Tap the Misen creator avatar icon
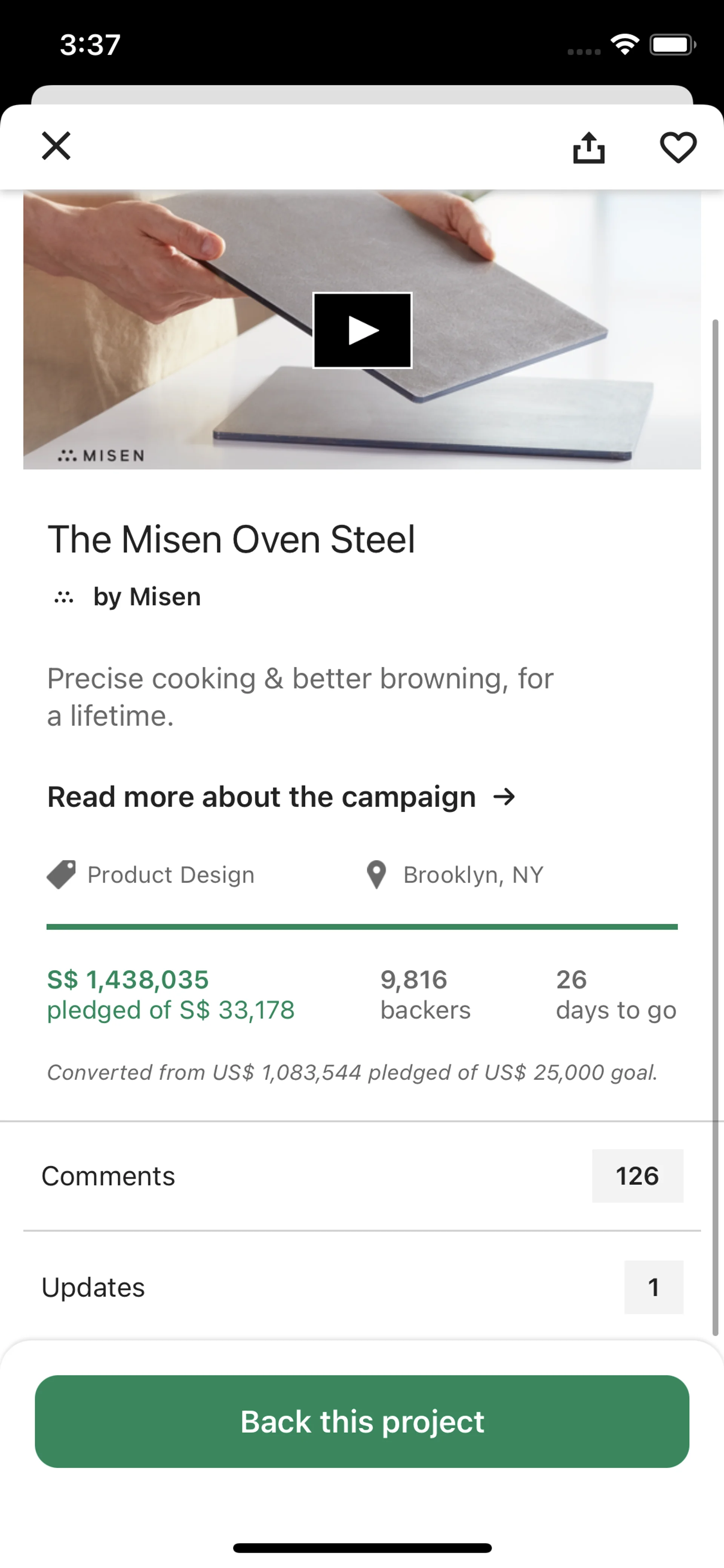Image resolution: width=724 pixels, height=1568 pixels. pos(64,598)
